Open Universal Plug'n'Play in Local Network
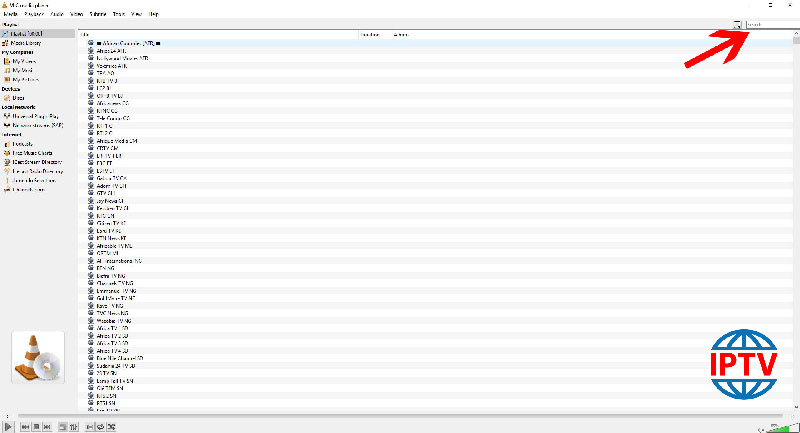 38,116
